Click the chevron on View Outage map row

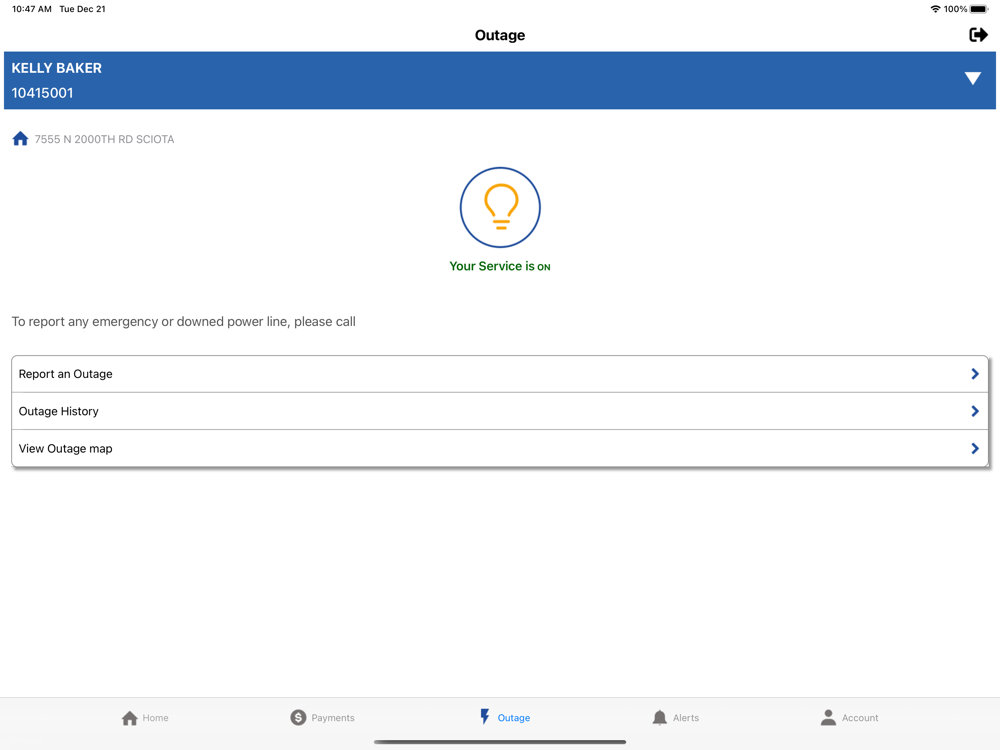click(x=974, y=448)
